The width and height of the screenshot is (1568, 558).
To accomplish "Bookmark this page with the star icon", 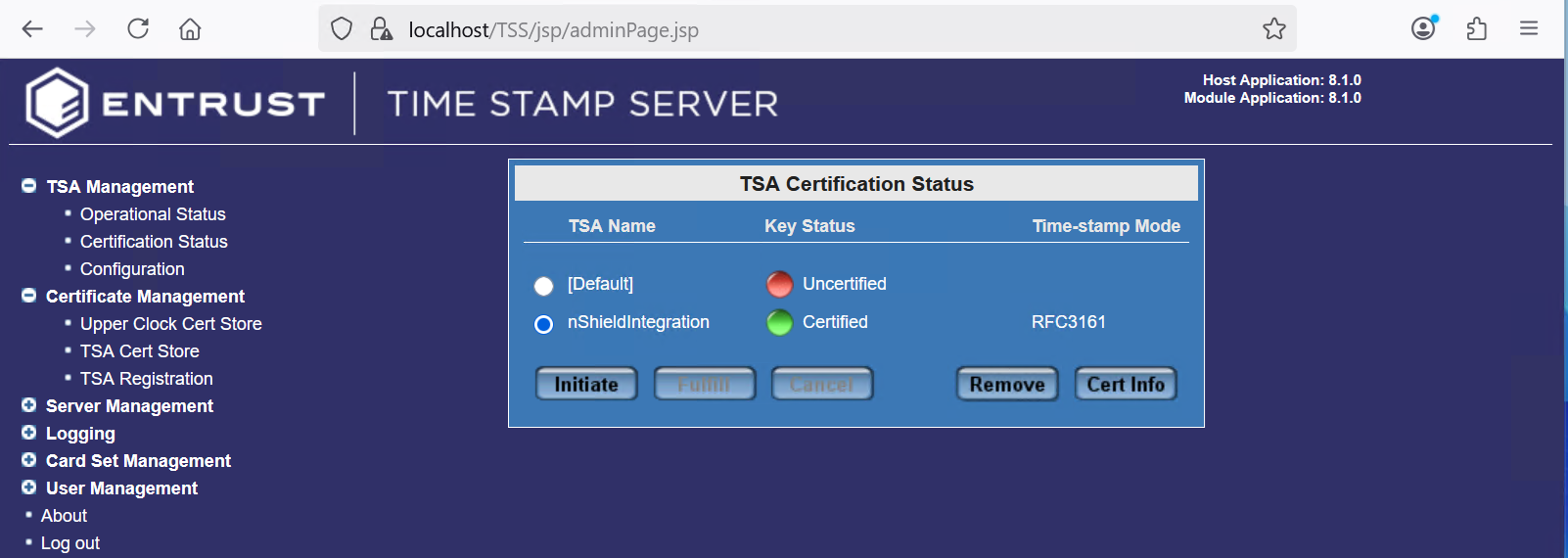I will [1273, 29].
